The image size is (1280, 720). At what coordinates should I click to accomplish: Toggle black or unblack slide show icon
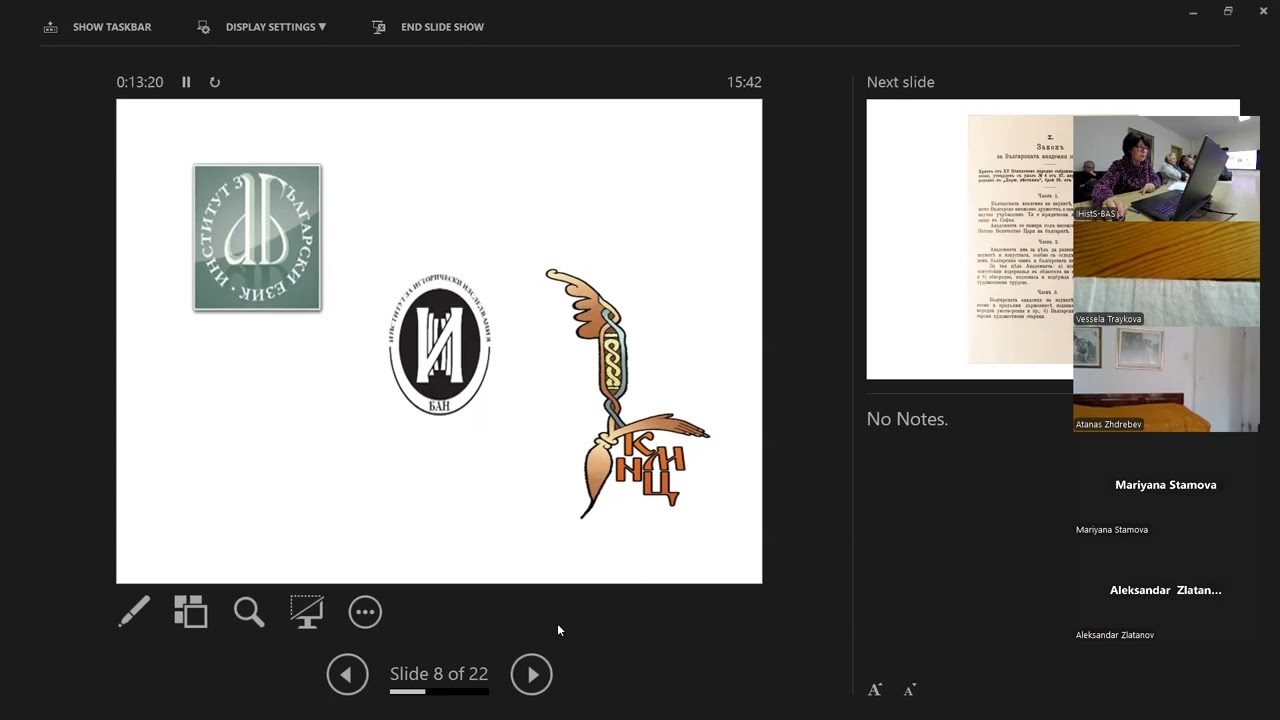click(x=307, y=612)
